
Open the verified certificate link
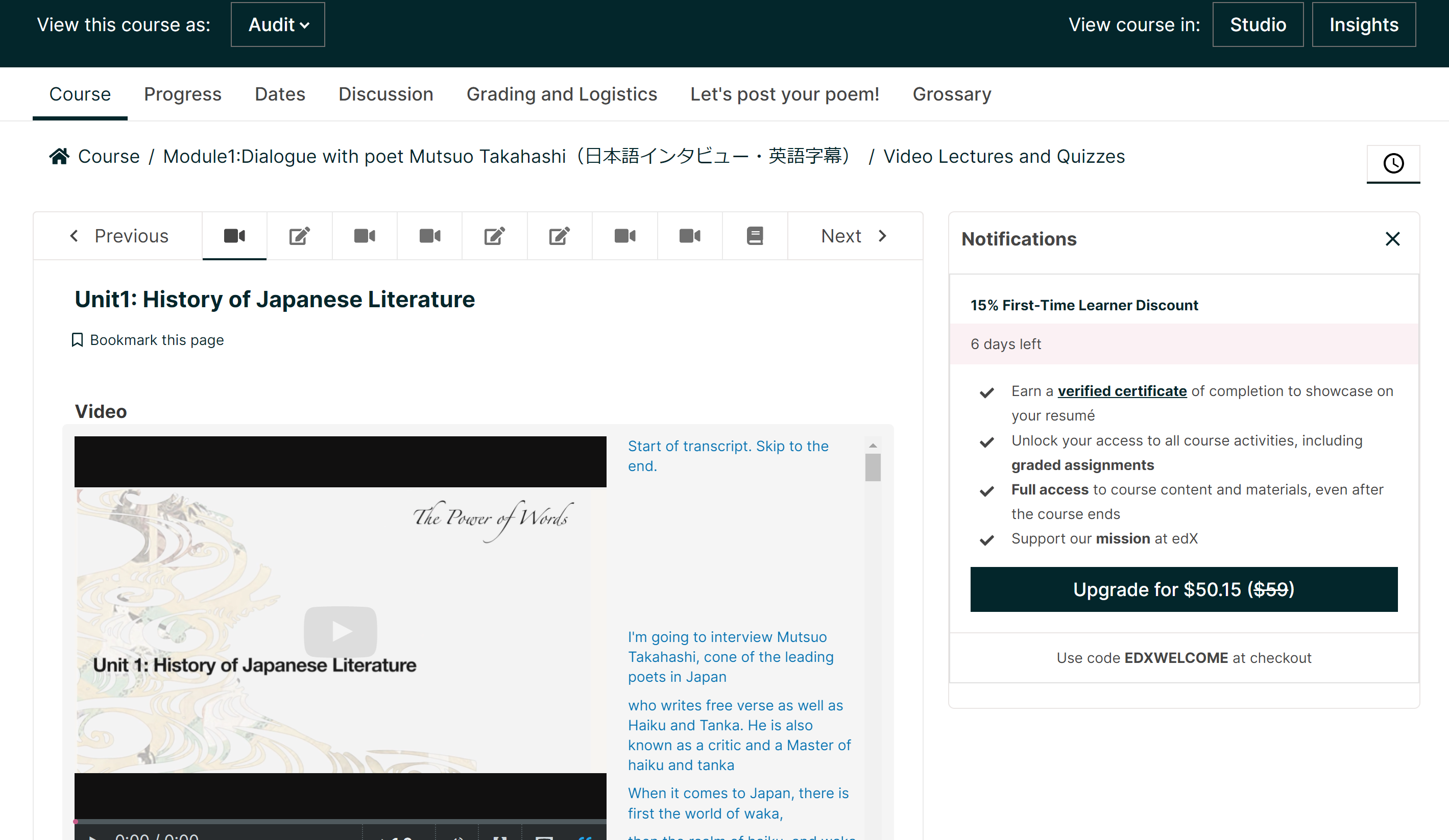[1121, 391]
